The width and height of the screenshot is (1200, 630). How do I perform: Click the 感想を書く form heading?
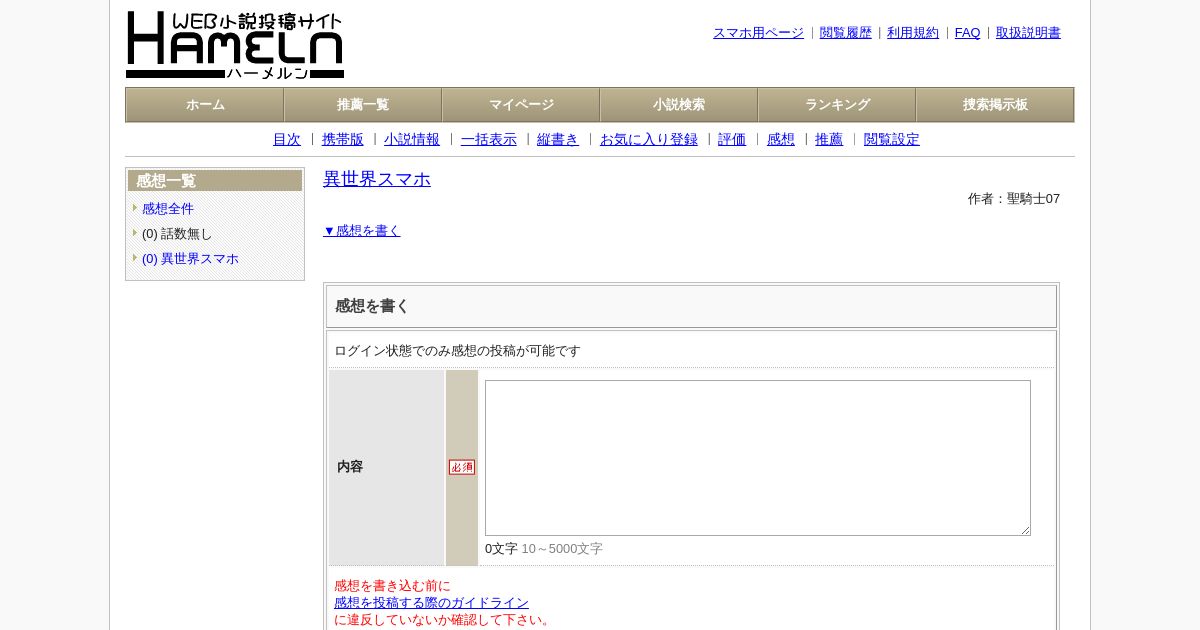[372, 307]
